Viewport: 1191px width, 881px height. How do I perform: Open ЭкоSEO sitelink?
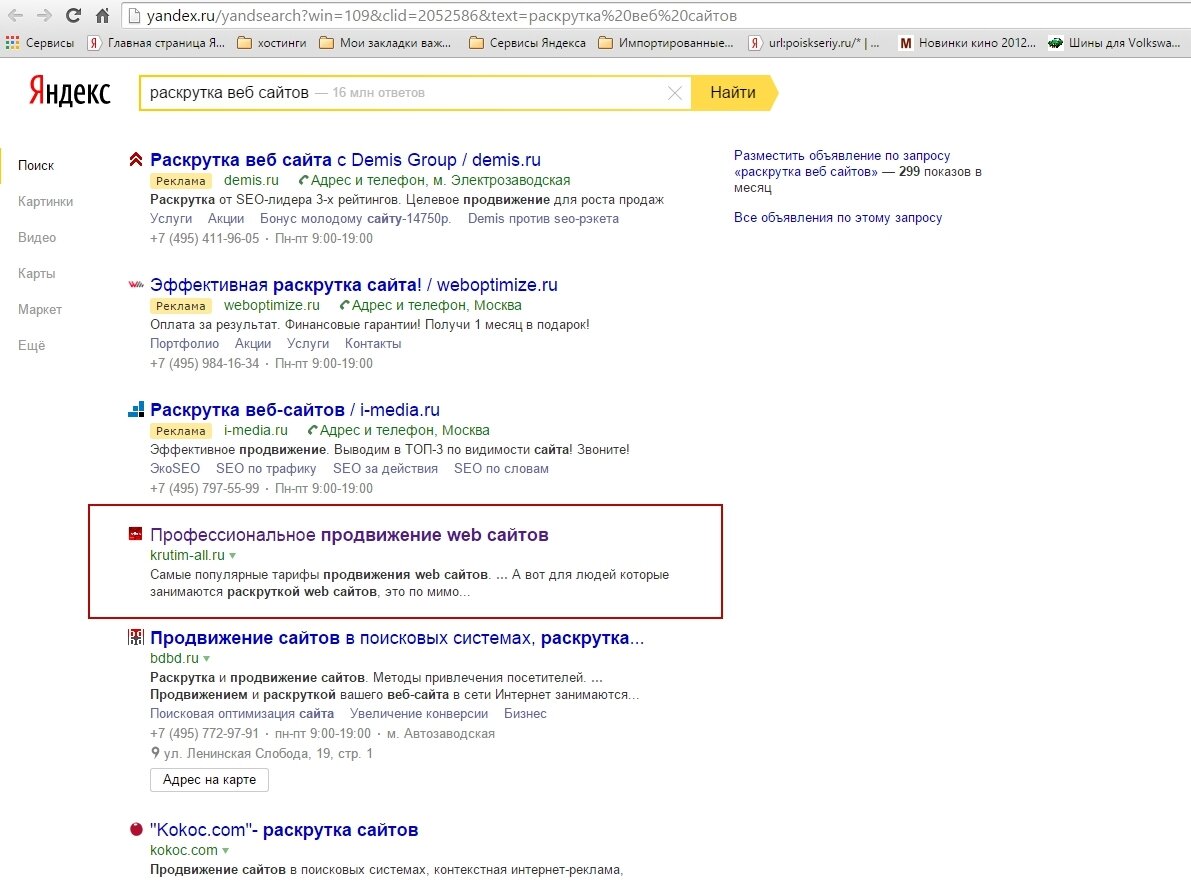(175, 469)
